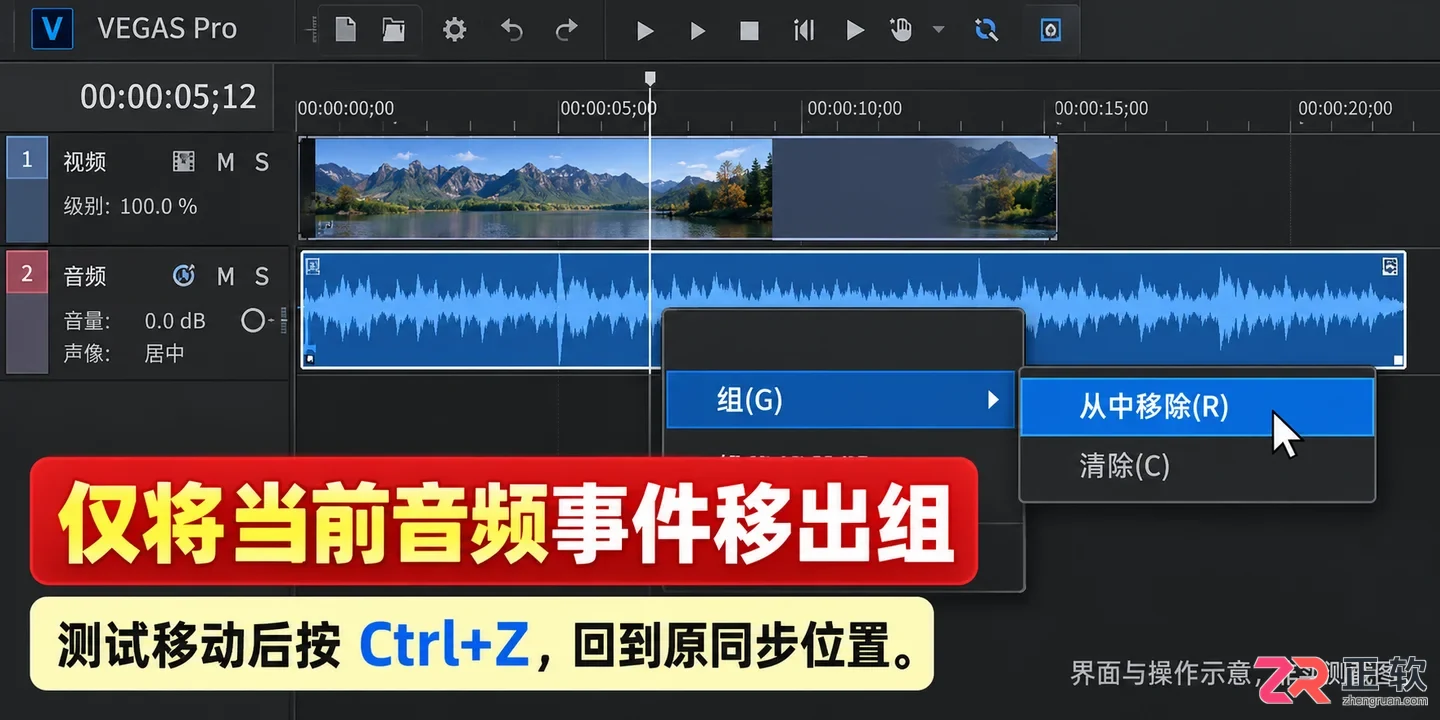Mute the 音频 track with M
Image resolution: width=1440 pixels, height=720 pixels.
click(x=226, y=276)
